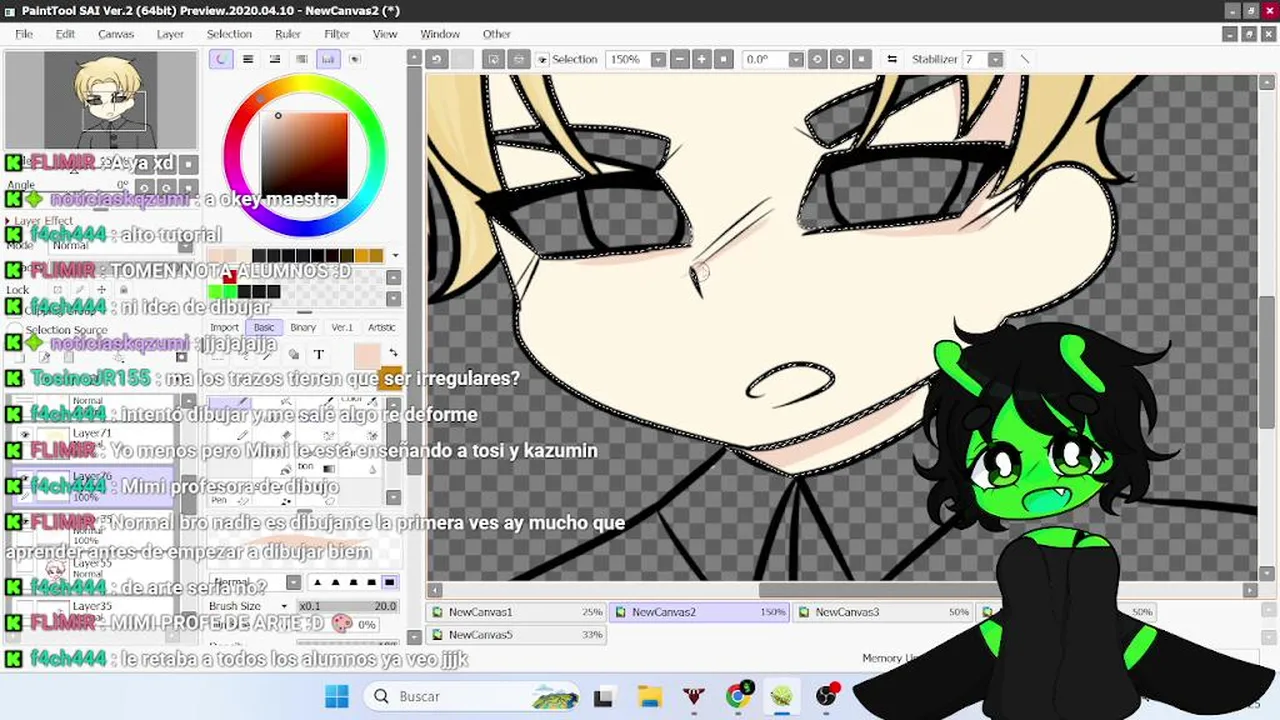
Task: Click the canvas horizontal scrollbar
Action: coord(840,590)
